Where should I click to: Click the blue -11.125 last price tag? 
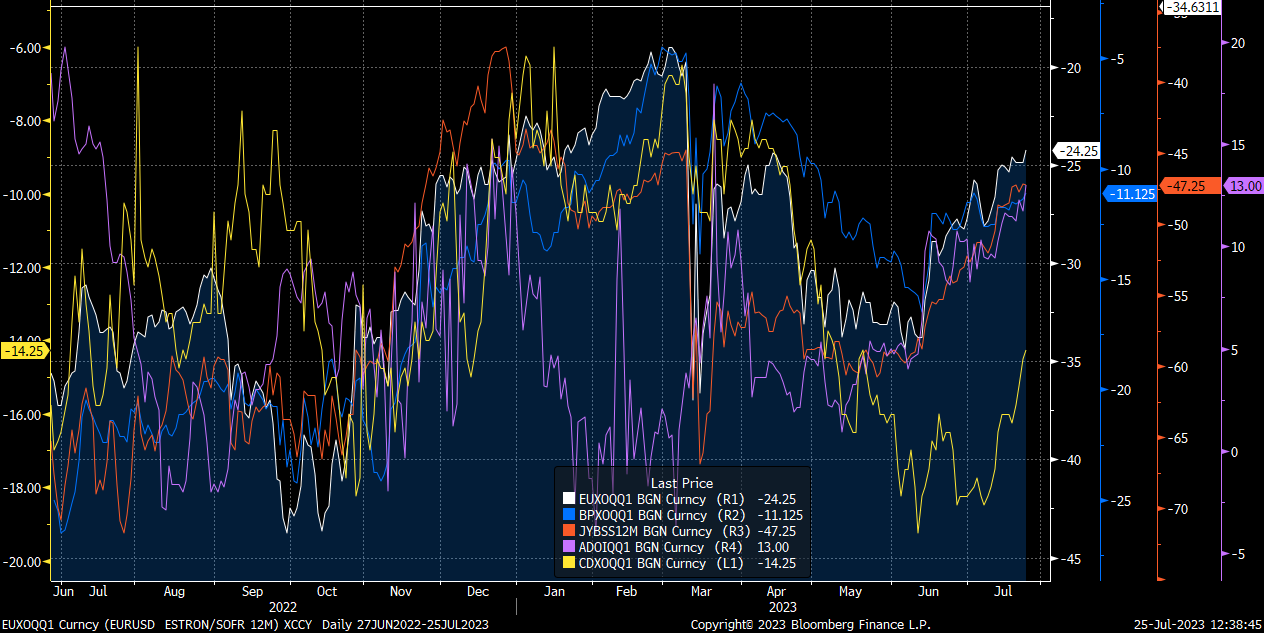(1129, 194)
